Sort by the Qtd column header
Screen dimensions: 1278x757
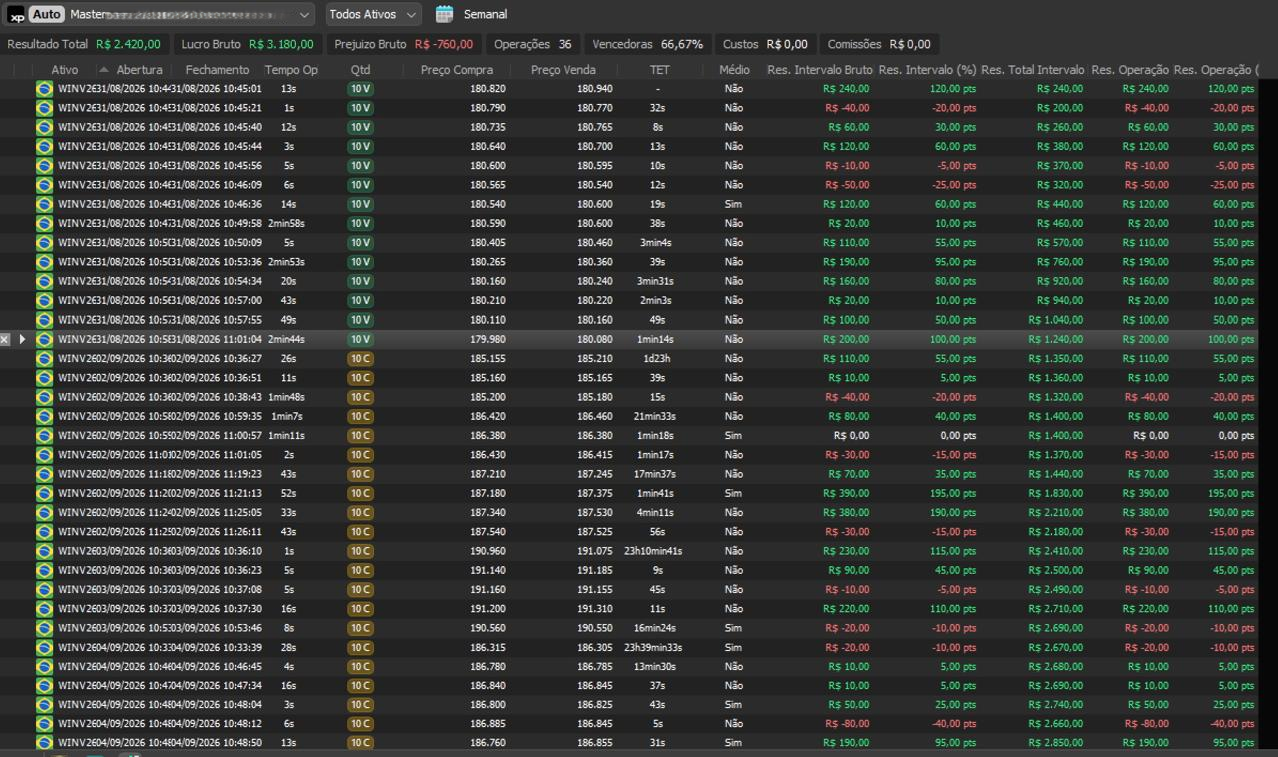360,70
